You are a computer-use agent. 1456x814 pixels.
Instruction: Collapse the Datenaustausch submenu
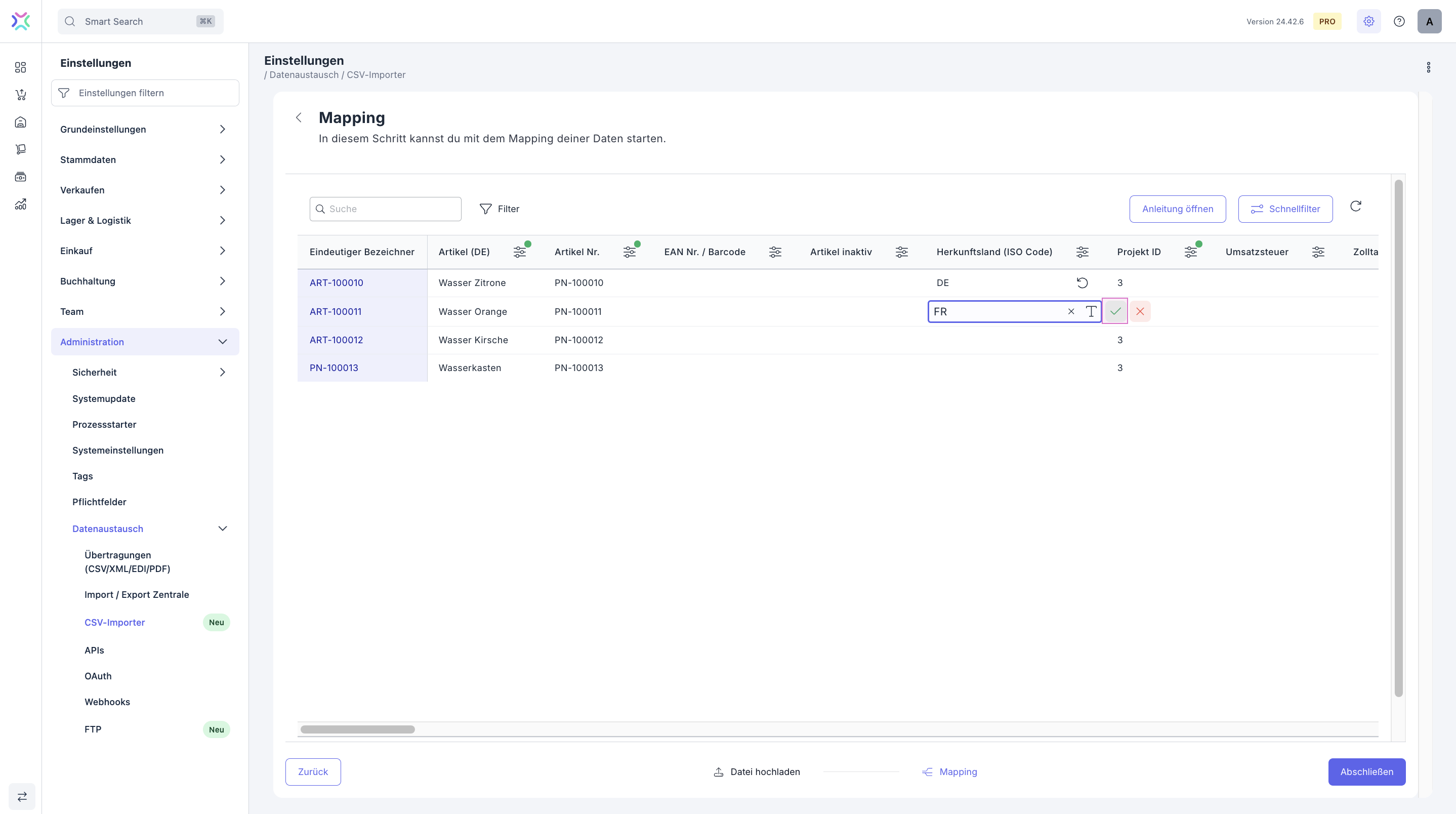click(x=222, y=528)
